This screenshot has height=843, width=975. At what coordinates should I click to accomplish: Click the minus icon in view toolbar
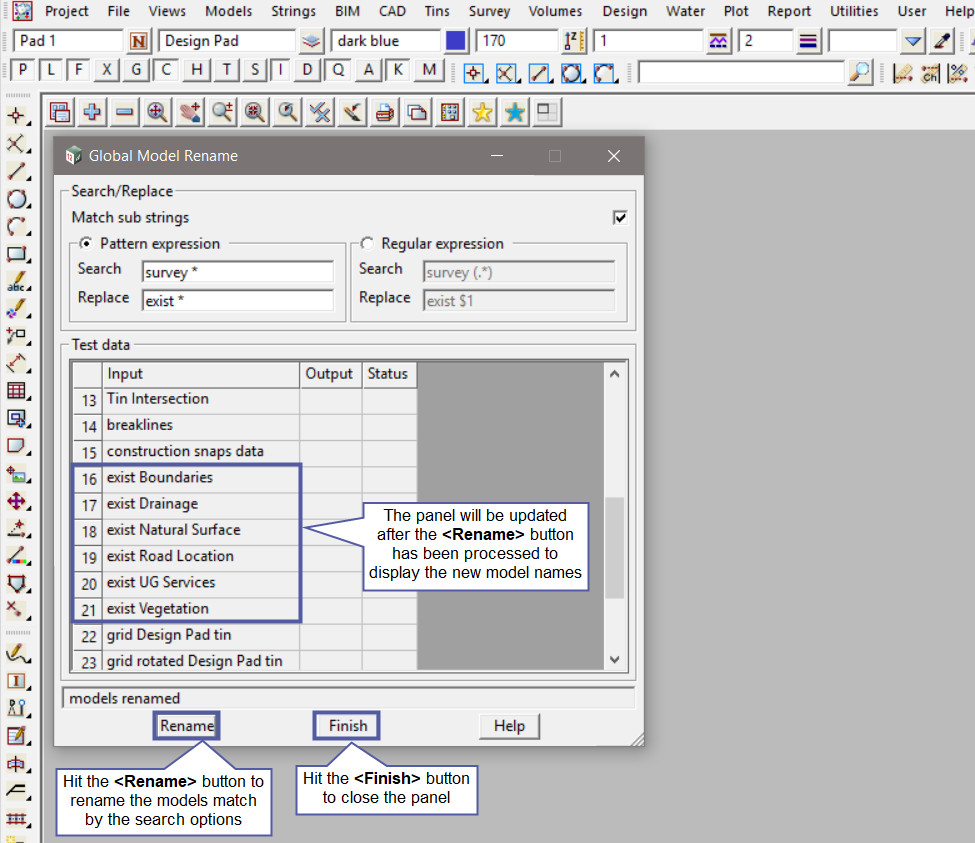click(x=124, y=113)
